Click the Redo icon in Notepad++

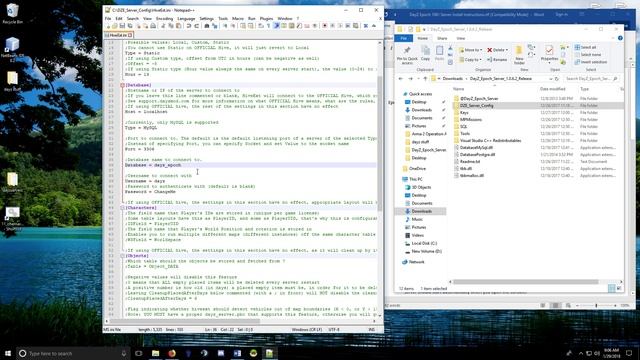[196, 26]
